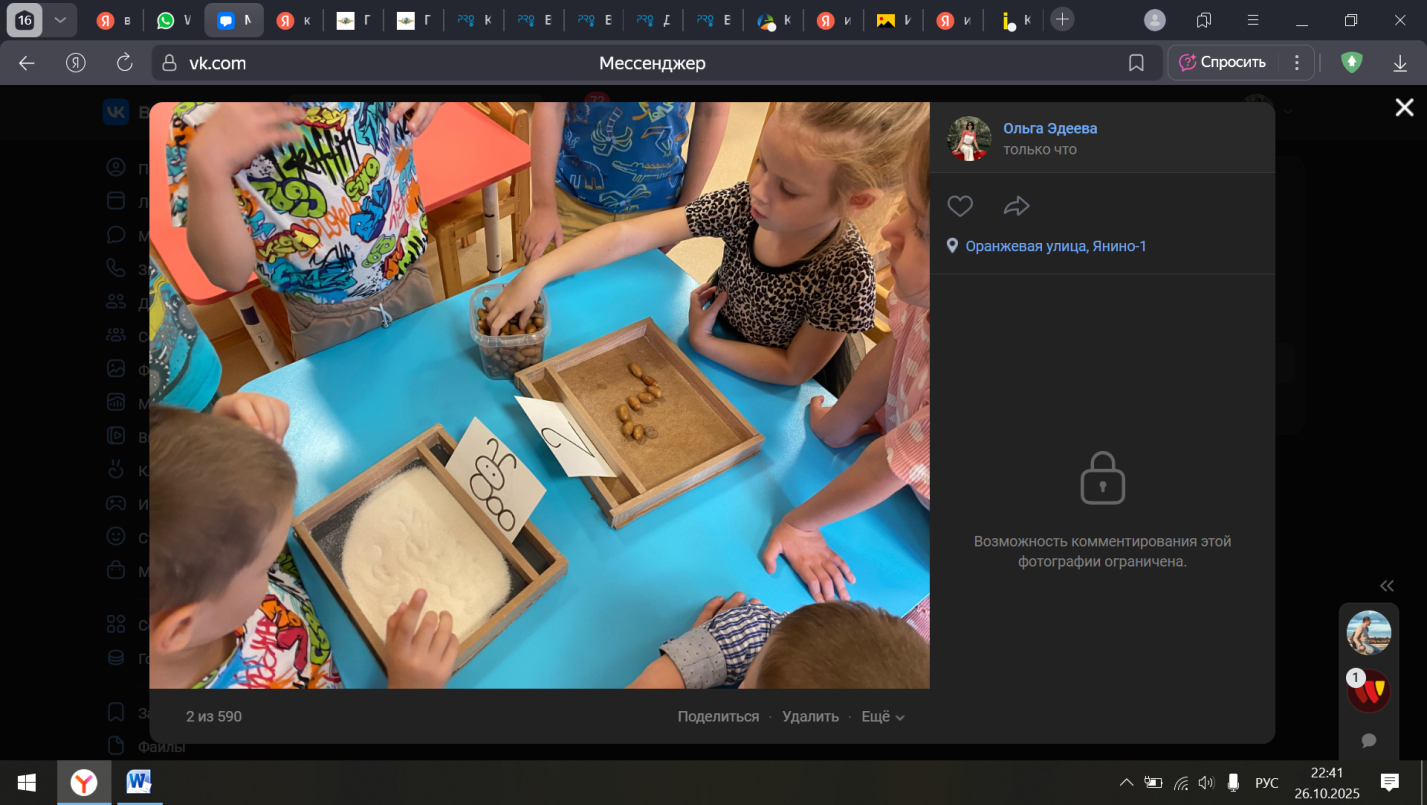
Task: Open the Оранжевая улица, Янино-1 location link
Action: pyautogui.click(x=1055, y=246)
